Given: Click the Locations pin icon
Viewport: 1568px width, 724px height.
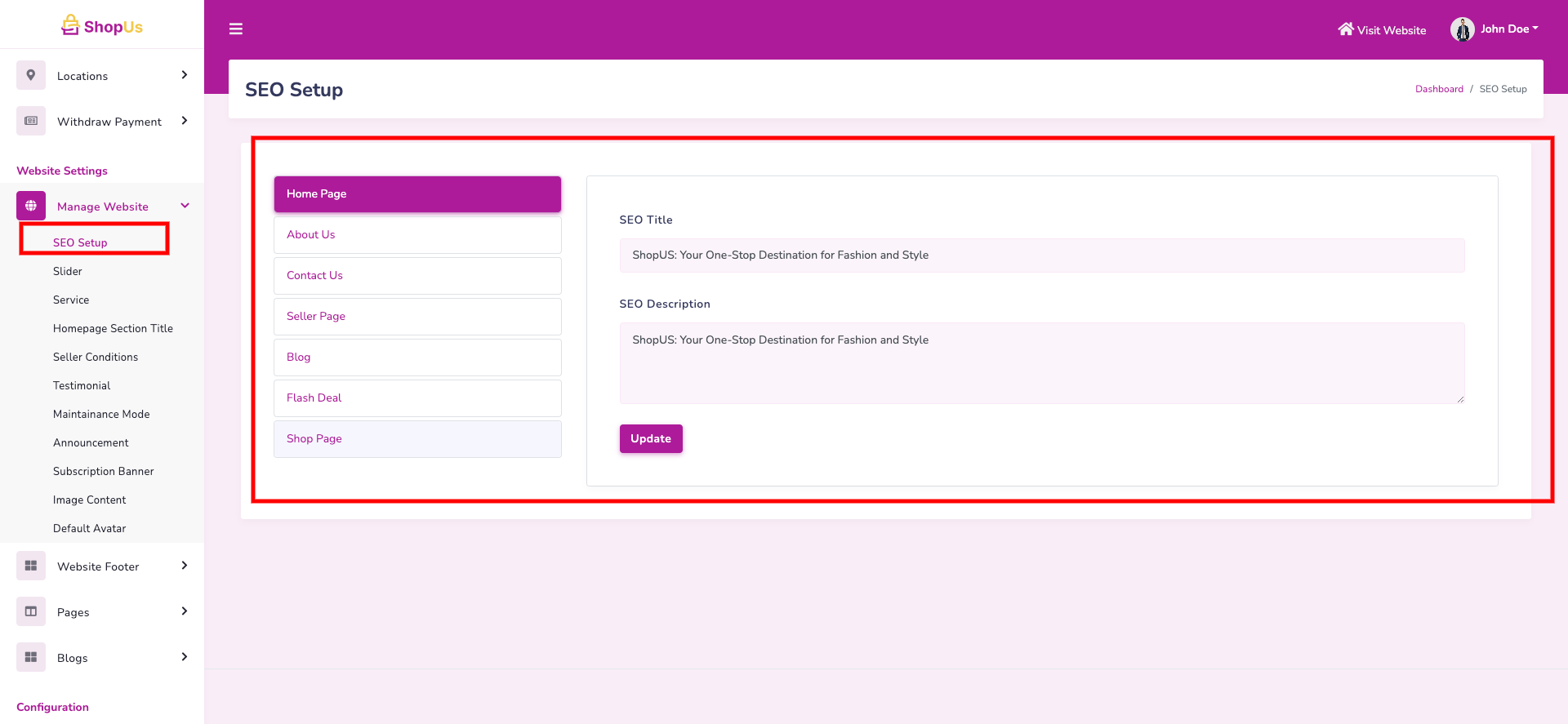Looking at the screenshot, I should coord(31,75).
